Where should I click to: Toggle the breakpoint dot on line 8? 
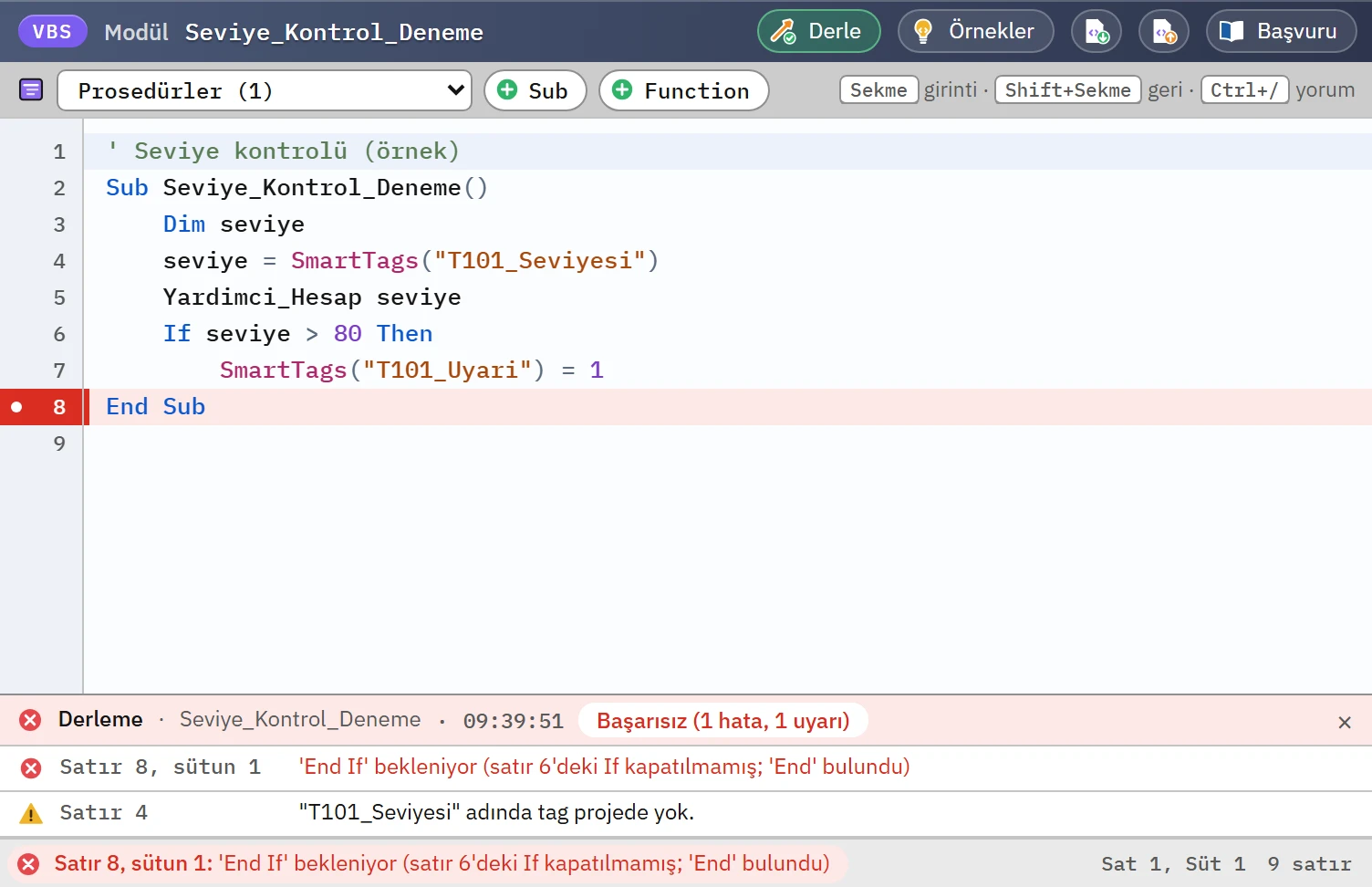click(16, 407)
